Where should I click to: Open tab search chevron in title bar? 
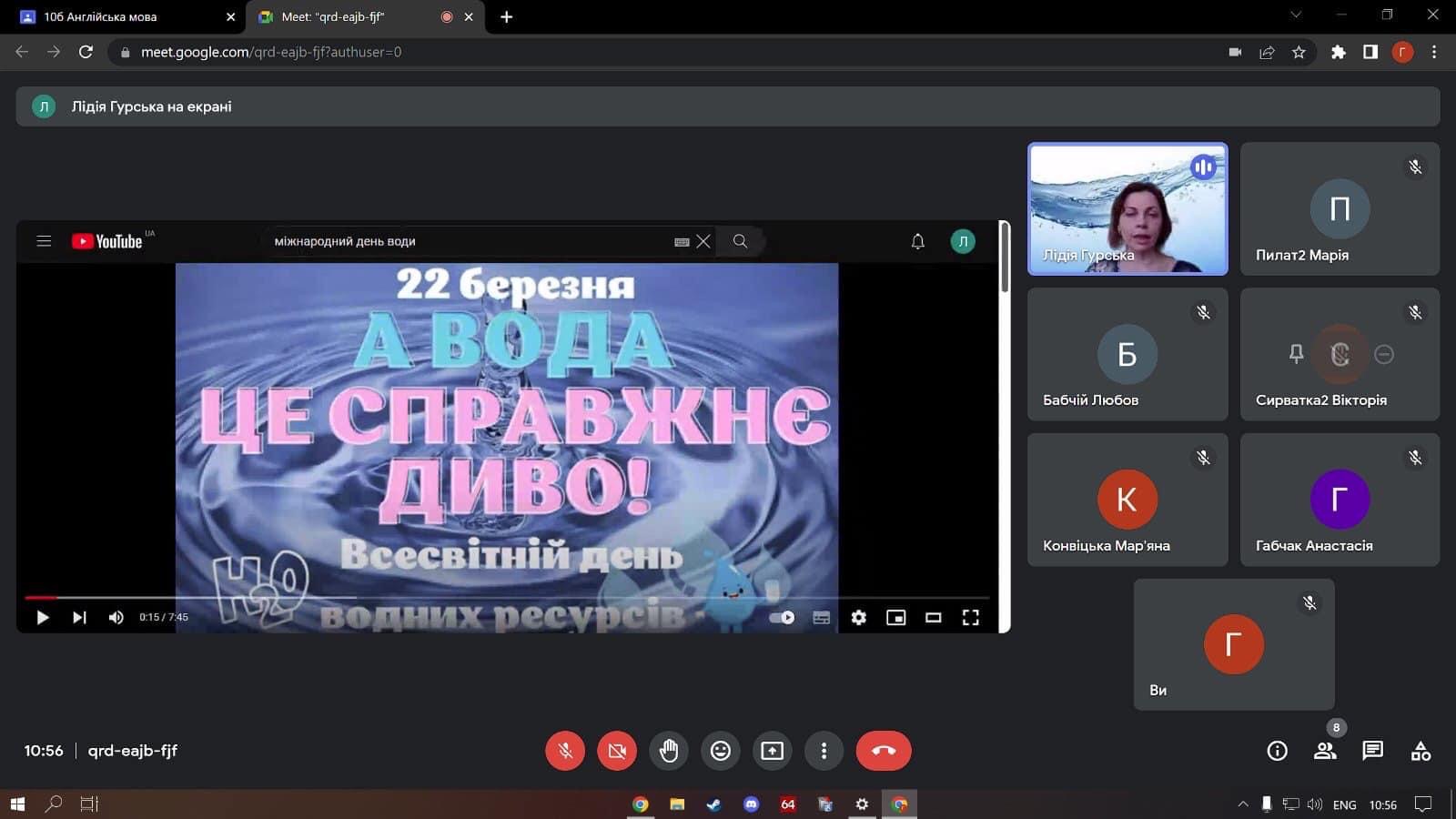[x=1296, y=15]
